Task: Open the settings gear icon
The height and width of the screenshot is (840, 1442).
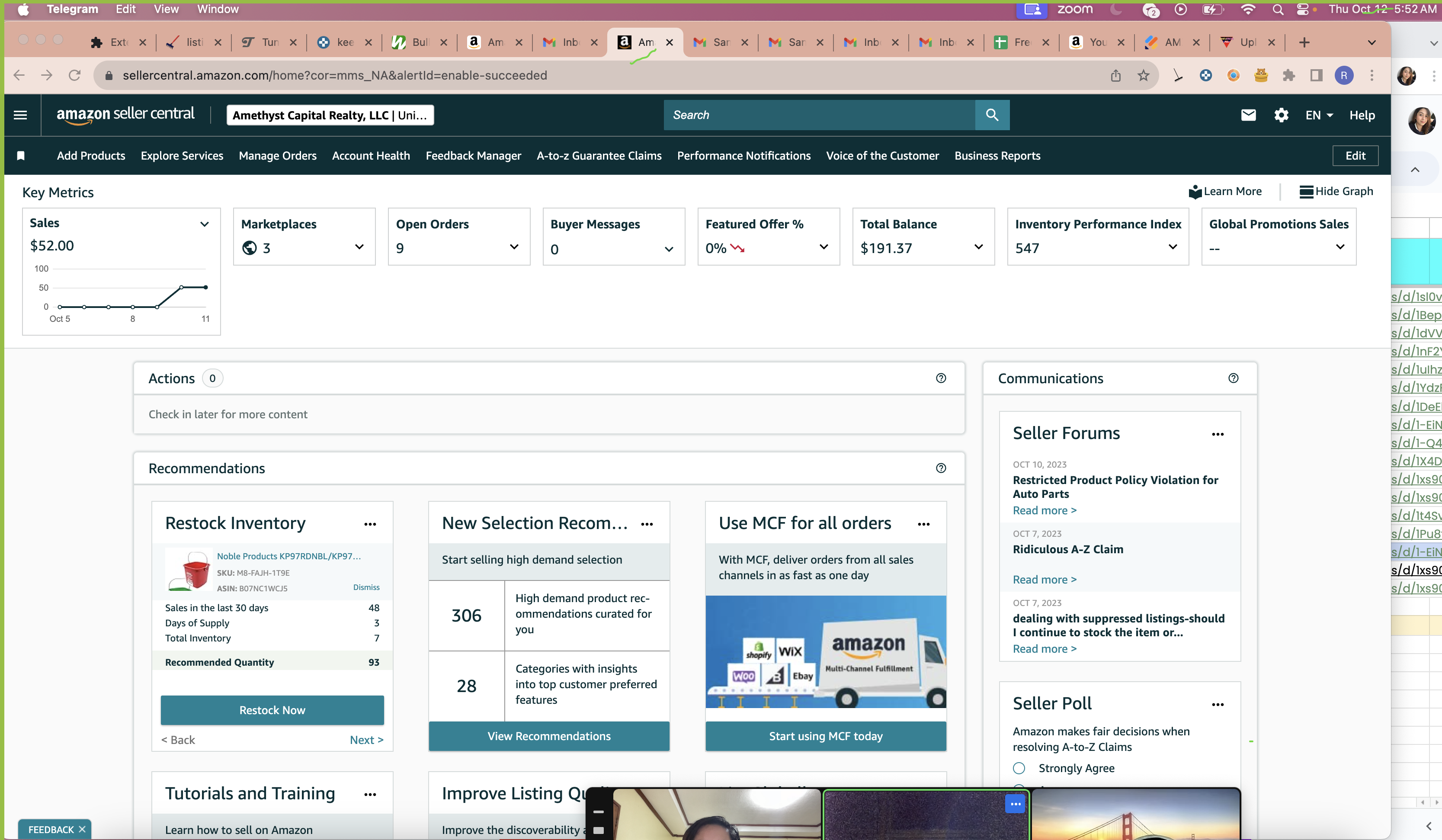Action: [1281, 115]
